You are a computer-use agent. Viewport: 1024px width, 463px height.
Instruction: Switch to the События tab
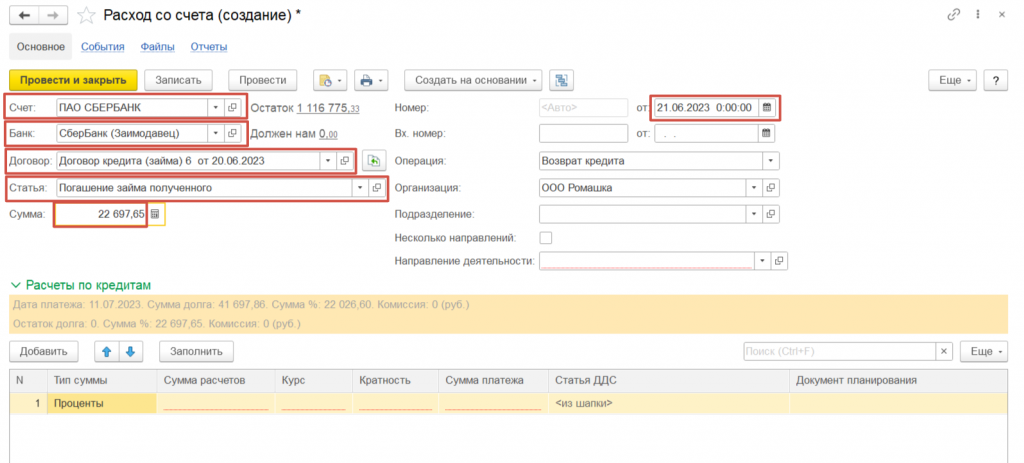[x=102, y=46]
